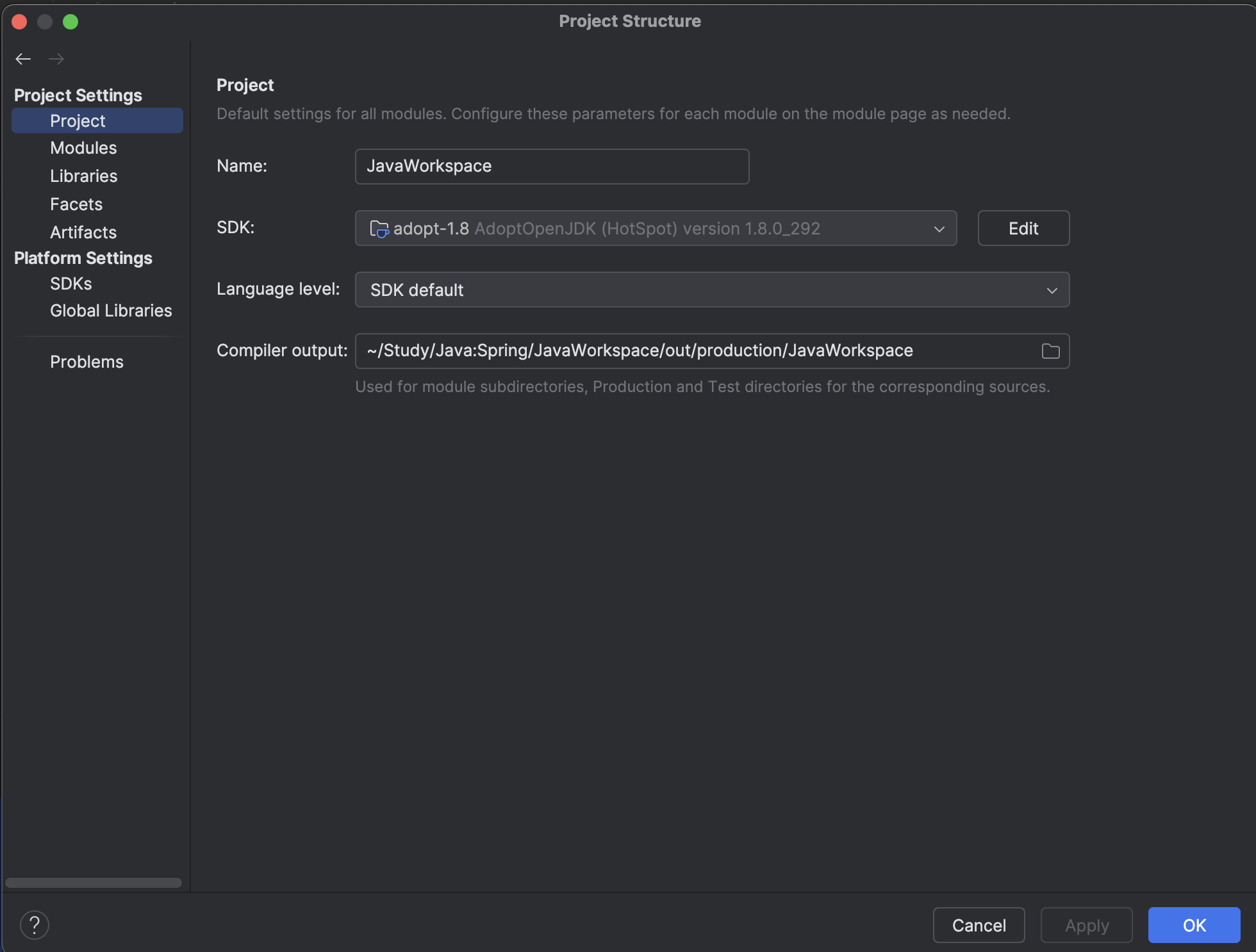Show the Problems page
Viewport: 1256px width, 952px height.
[x=87, y=362]
